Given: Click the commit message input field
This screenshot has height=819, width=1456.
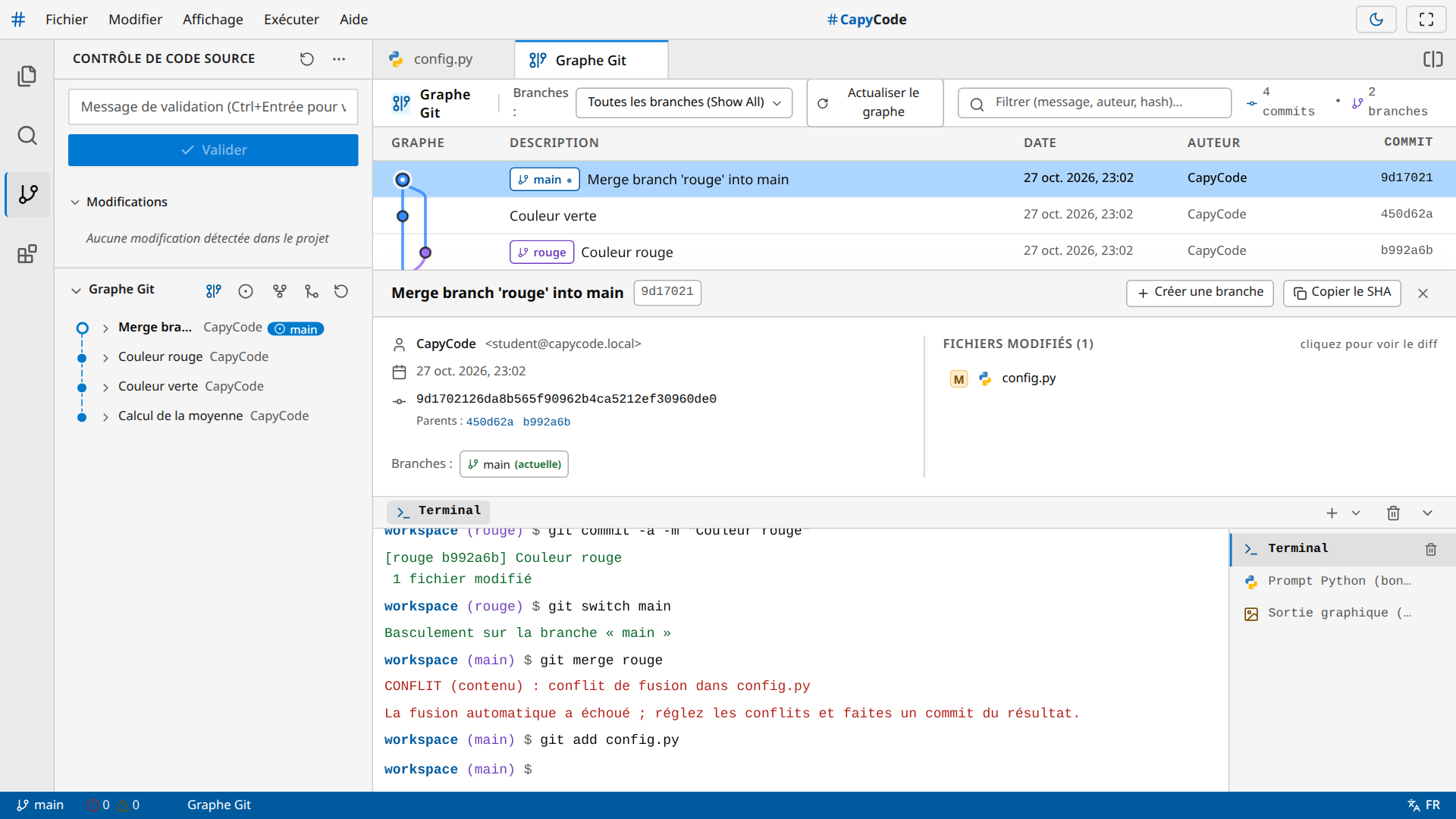Looking at the screenshot, I should 213,107.
